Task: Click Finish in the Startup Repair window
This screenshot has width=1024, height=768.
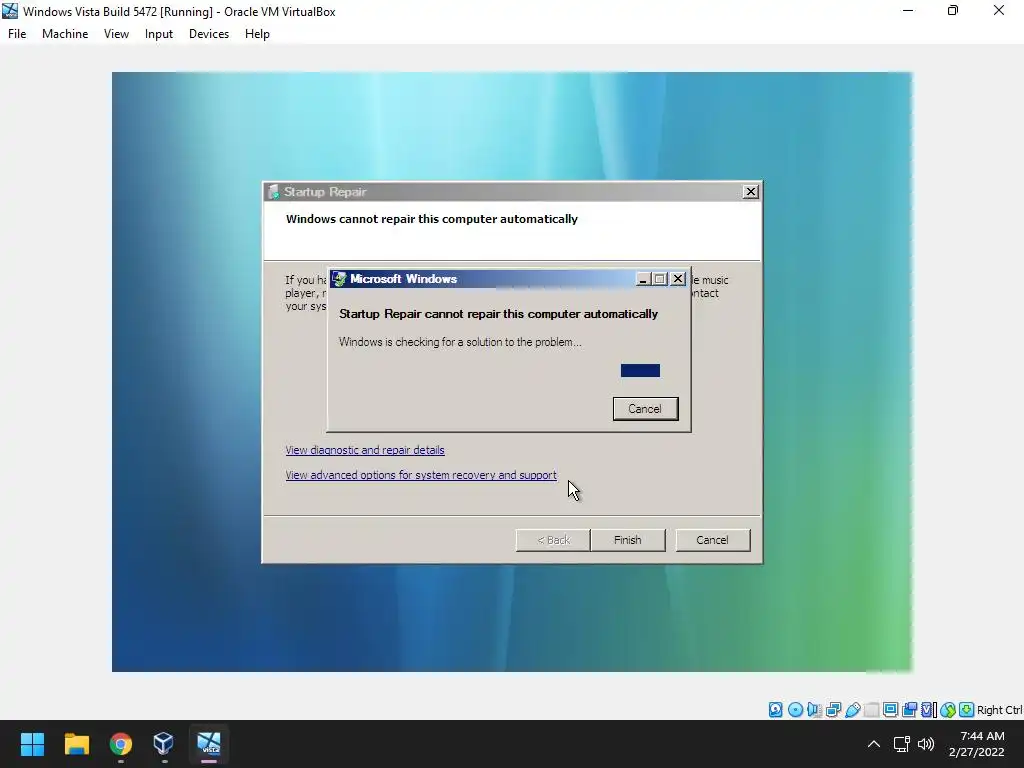Action: pos(628,540)
